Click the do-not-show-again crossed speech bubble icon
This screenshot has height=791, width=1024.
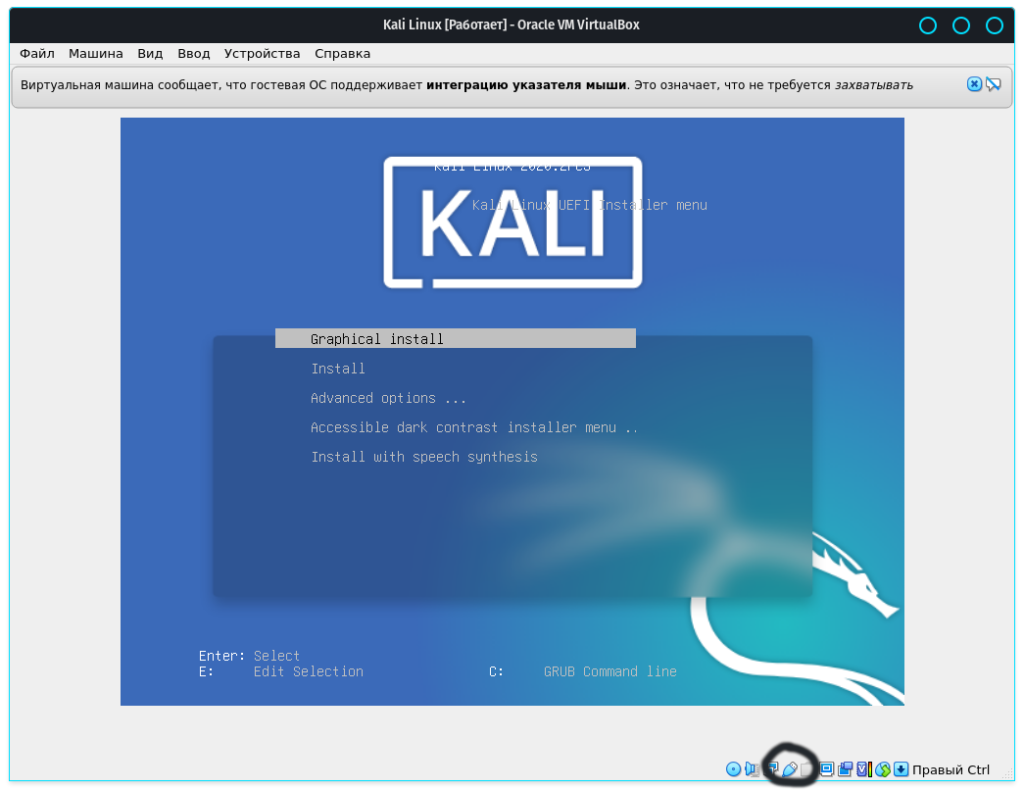(x=993, y=84)
